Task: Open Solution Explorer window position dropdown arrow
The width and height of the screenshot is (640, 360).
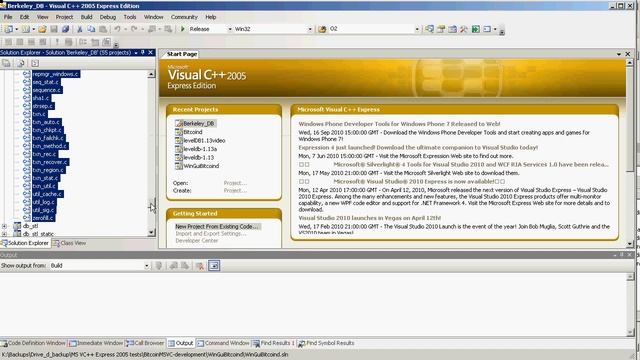Action: pos(136,53)
